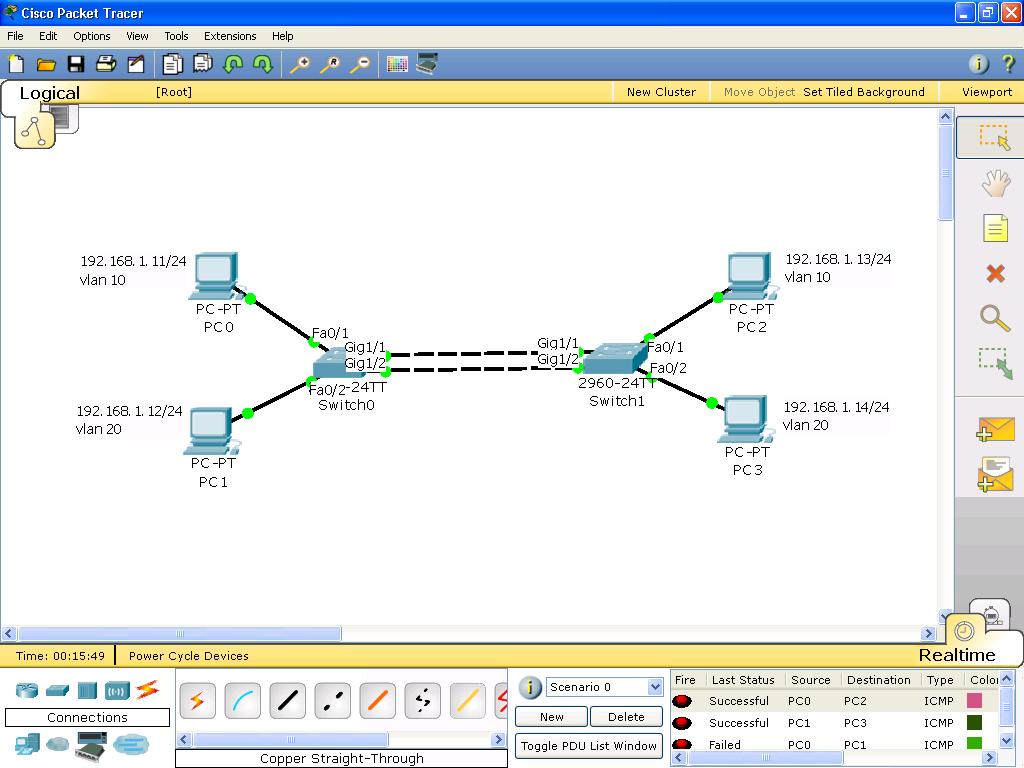Click Set Tiled Background
1024x768 pixels.
(863, 92)
